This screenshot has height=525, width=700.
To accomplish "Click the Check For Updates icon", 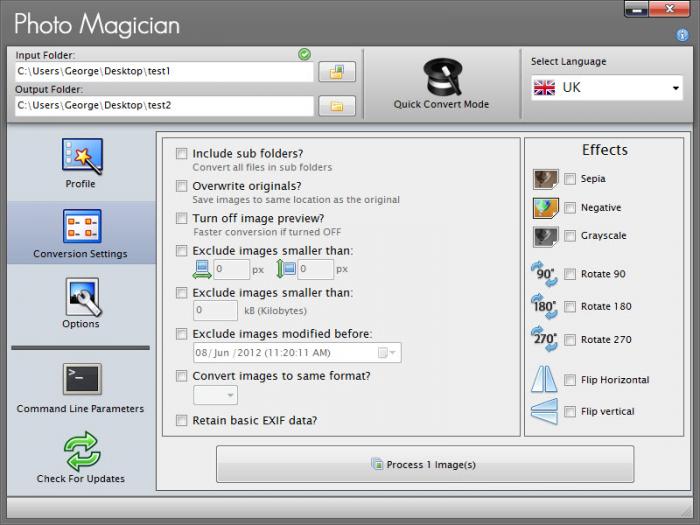I will click(x=81, y=451).
